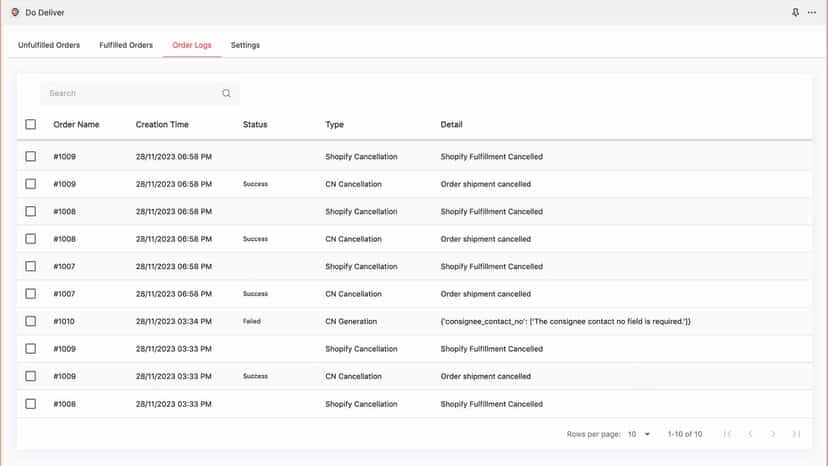The height and width of the screenshot is (466, 828).
Task: Go to previous page arrow
Action: [750, 434]
